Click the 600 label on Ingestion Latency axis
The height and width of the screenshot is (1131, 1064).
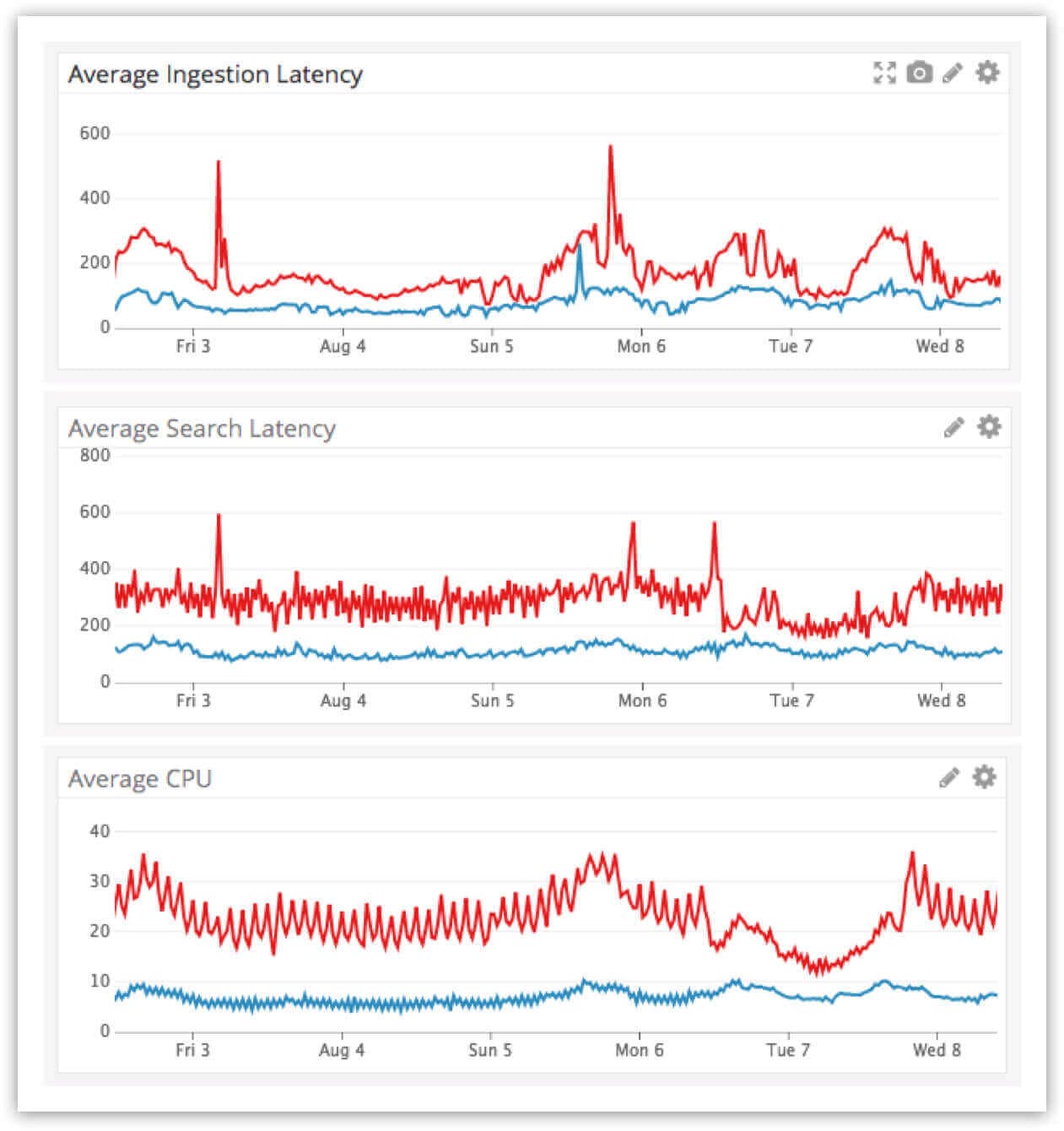click(x=95, y=133)
